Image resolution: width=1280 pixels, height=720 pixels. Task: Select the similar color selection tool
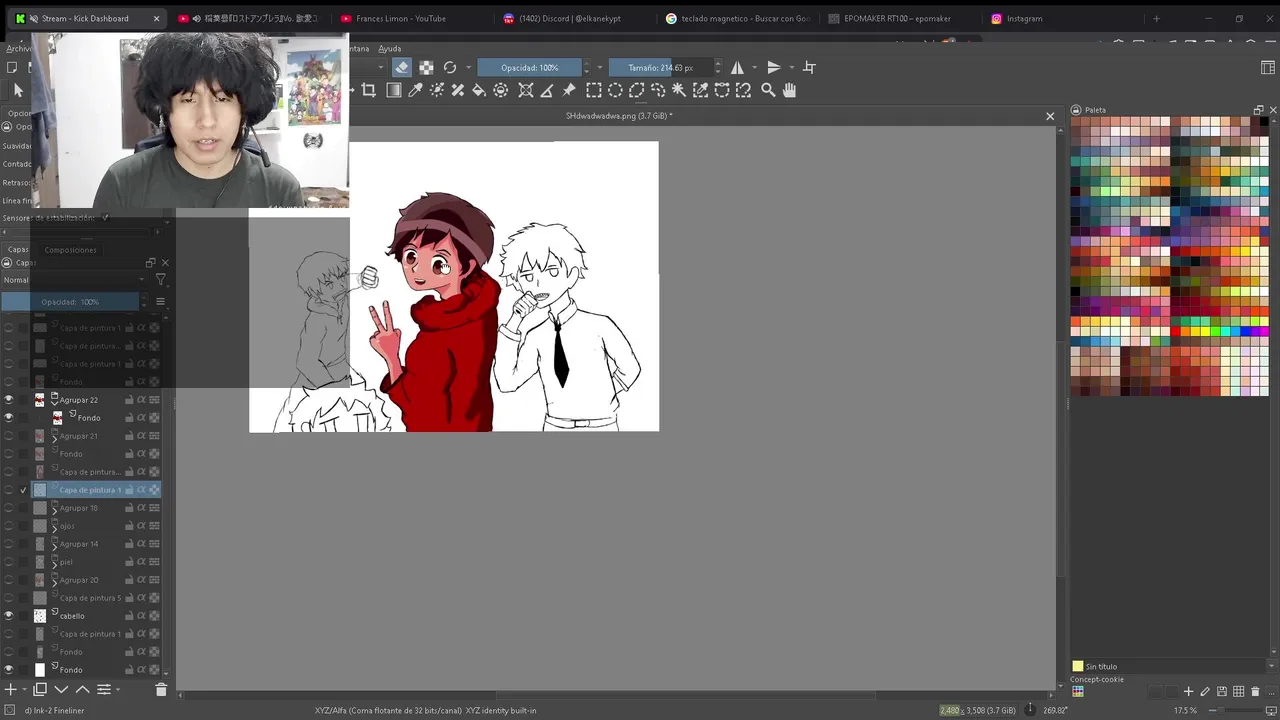[x=700, y=90]
